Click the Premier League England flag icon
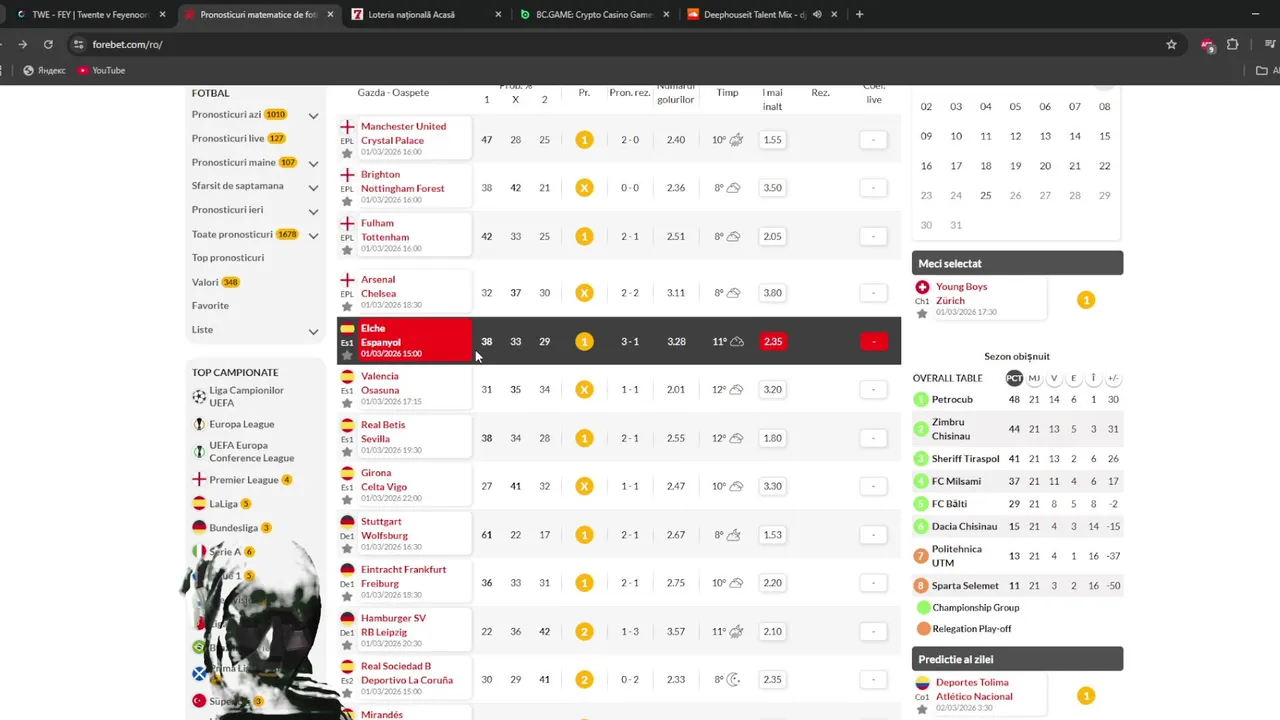 pos(199,480)
